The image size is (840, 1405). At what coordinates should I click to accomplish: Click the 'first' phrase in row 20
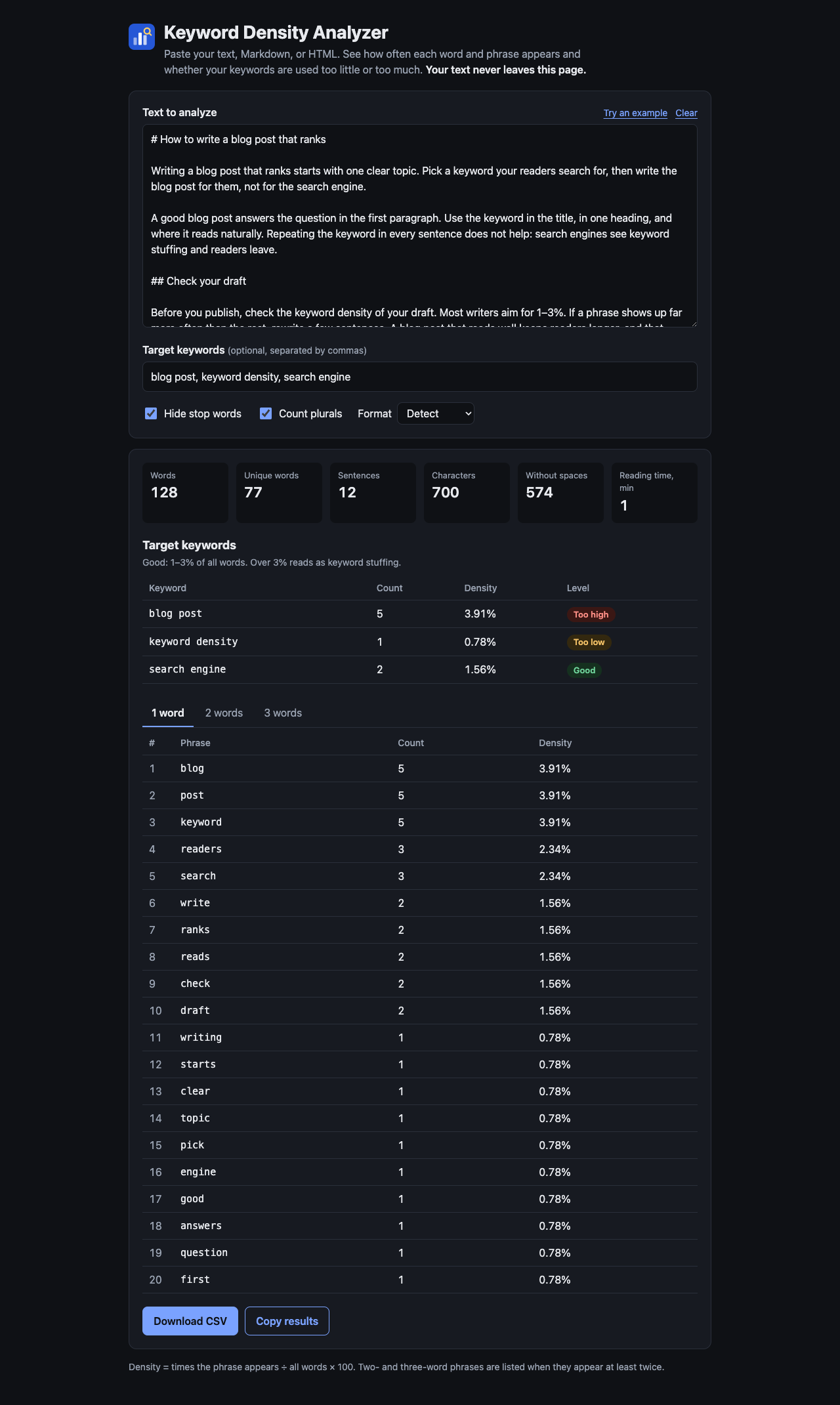196,1280
